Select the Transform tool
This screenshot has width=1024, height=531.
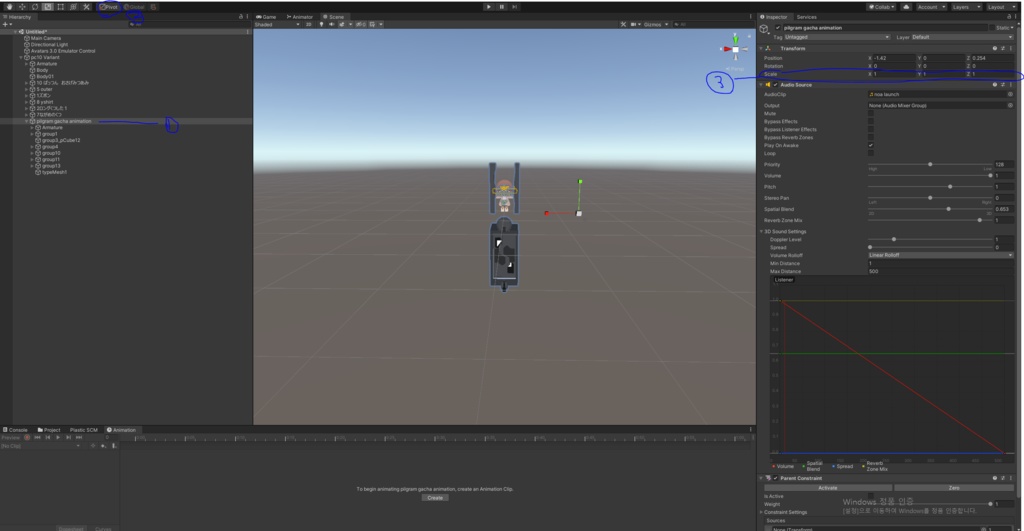tap(73, 7)
